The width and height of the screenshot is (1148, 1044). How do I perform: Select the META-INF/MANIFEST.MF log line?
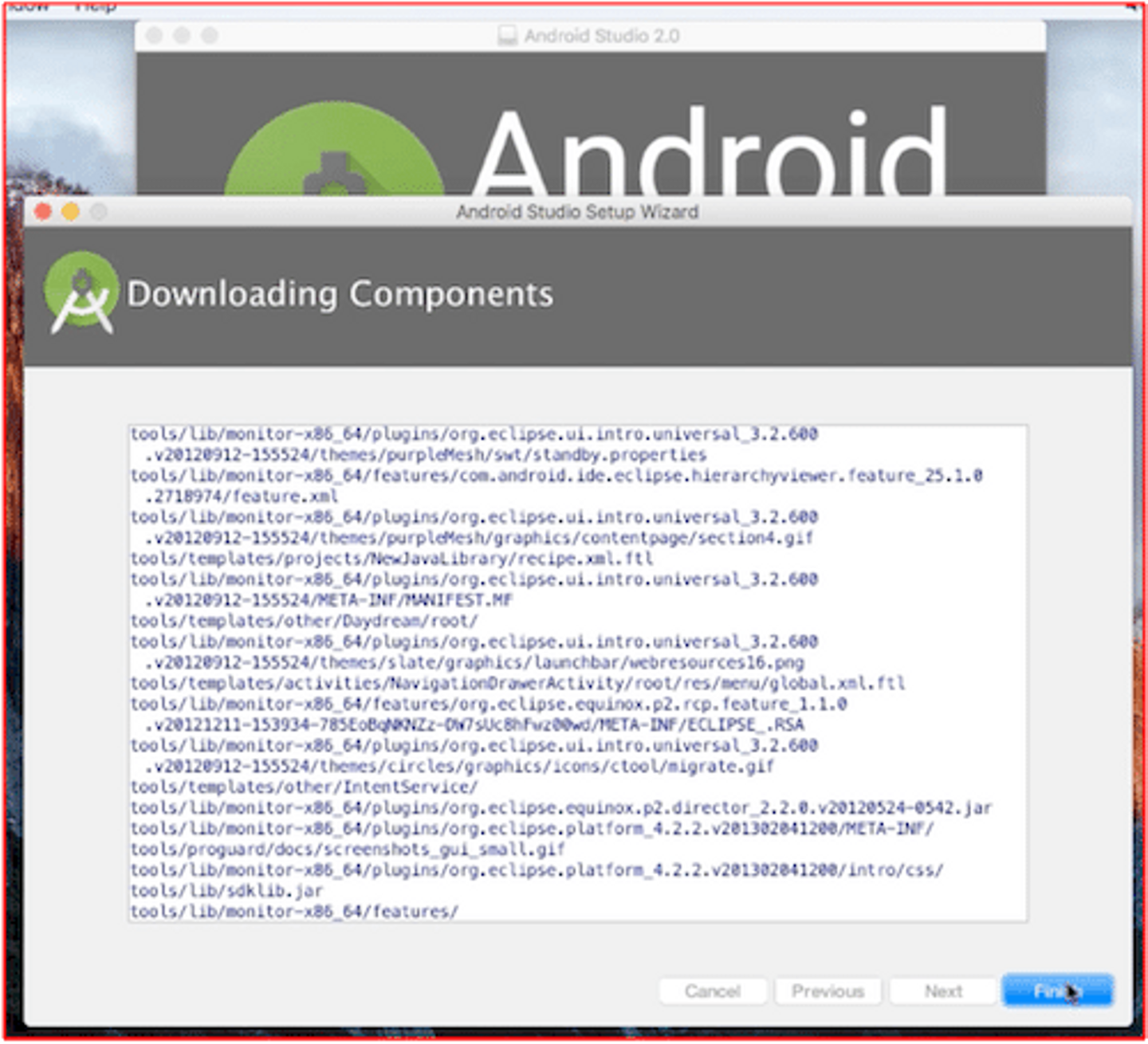(x=328, y=600)
